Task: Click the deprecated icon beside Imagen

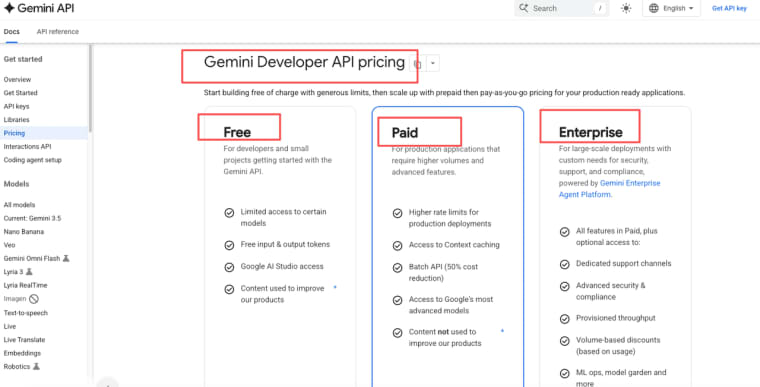Action: point(34,299)
